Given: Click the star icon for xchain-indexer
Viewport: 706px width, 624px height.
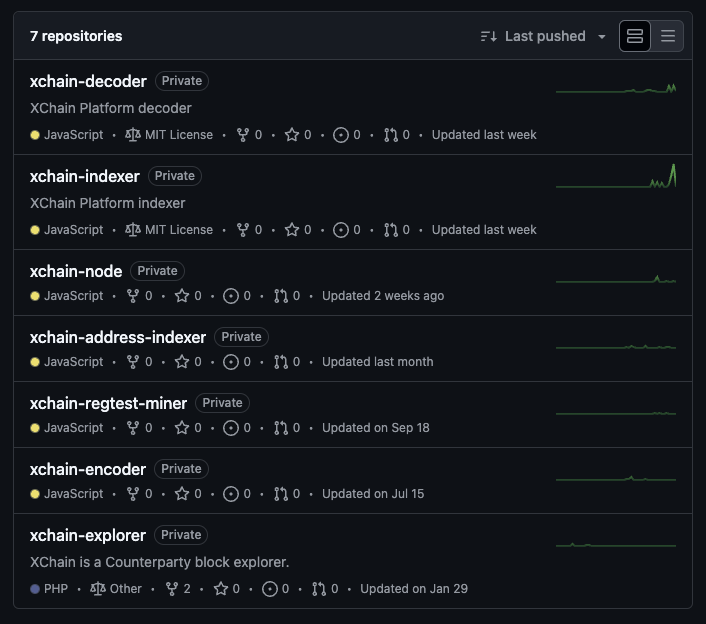Looking at the screenshot, I should [x=292, y=230].
